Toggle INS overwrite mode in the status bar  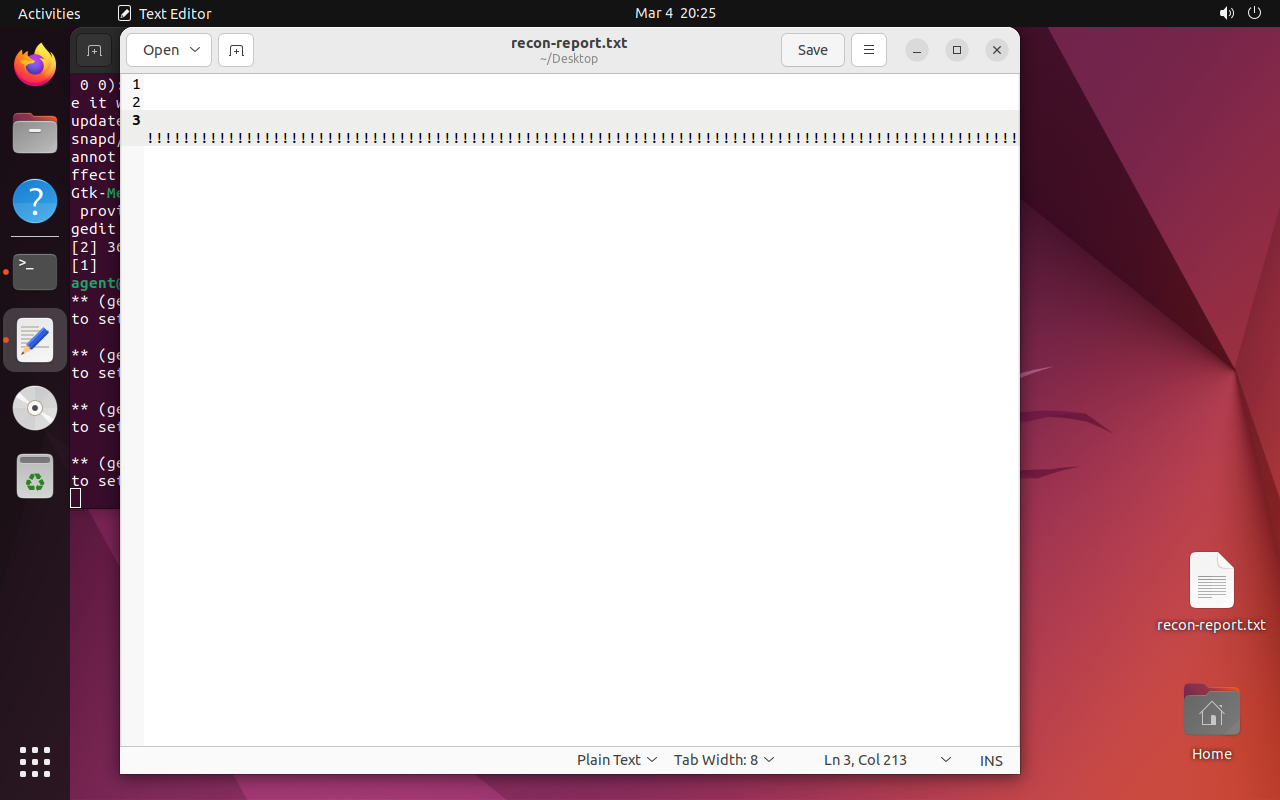pos(991,760)
